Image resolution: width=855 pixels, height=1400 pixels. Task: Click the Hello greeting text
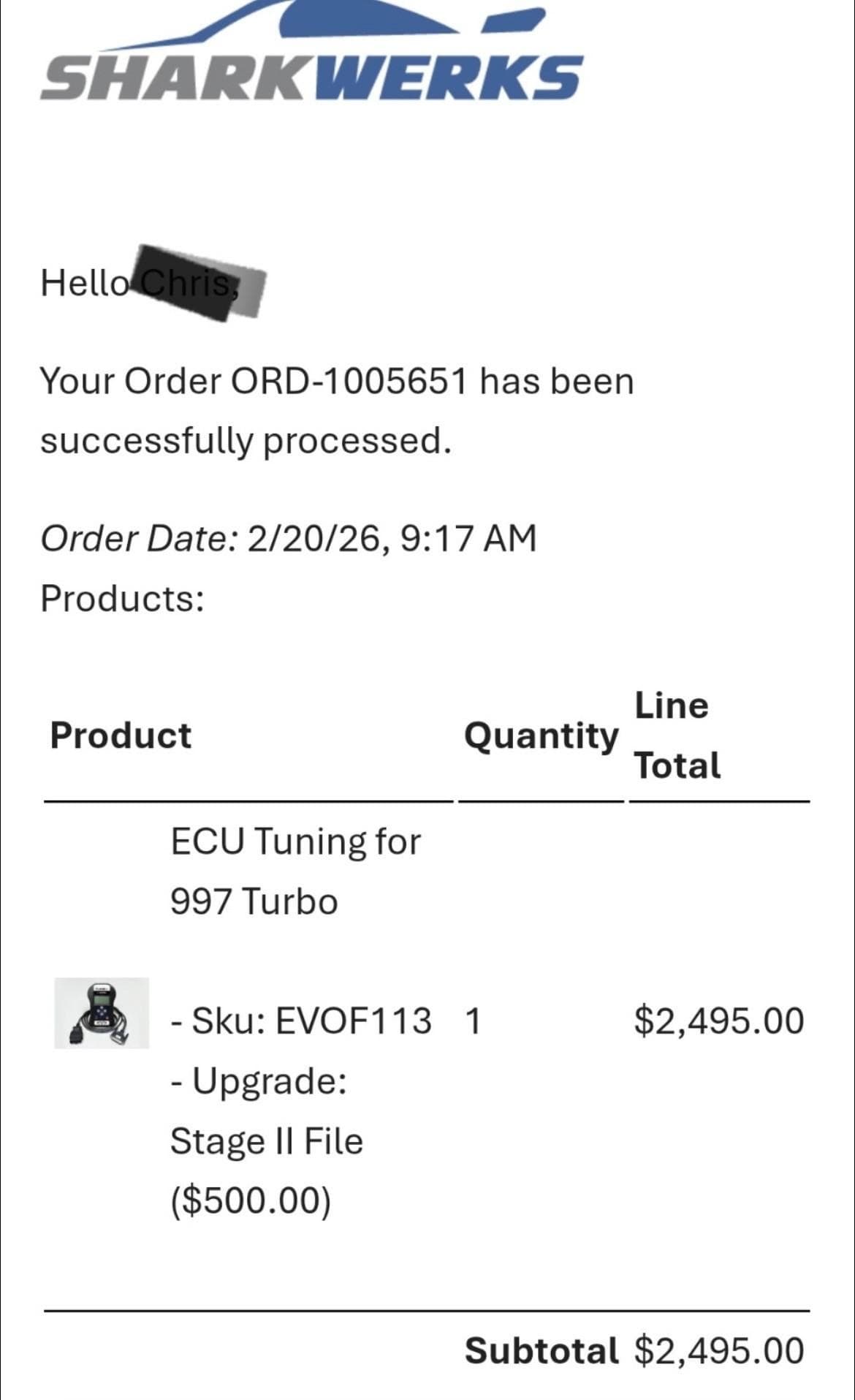83,283
